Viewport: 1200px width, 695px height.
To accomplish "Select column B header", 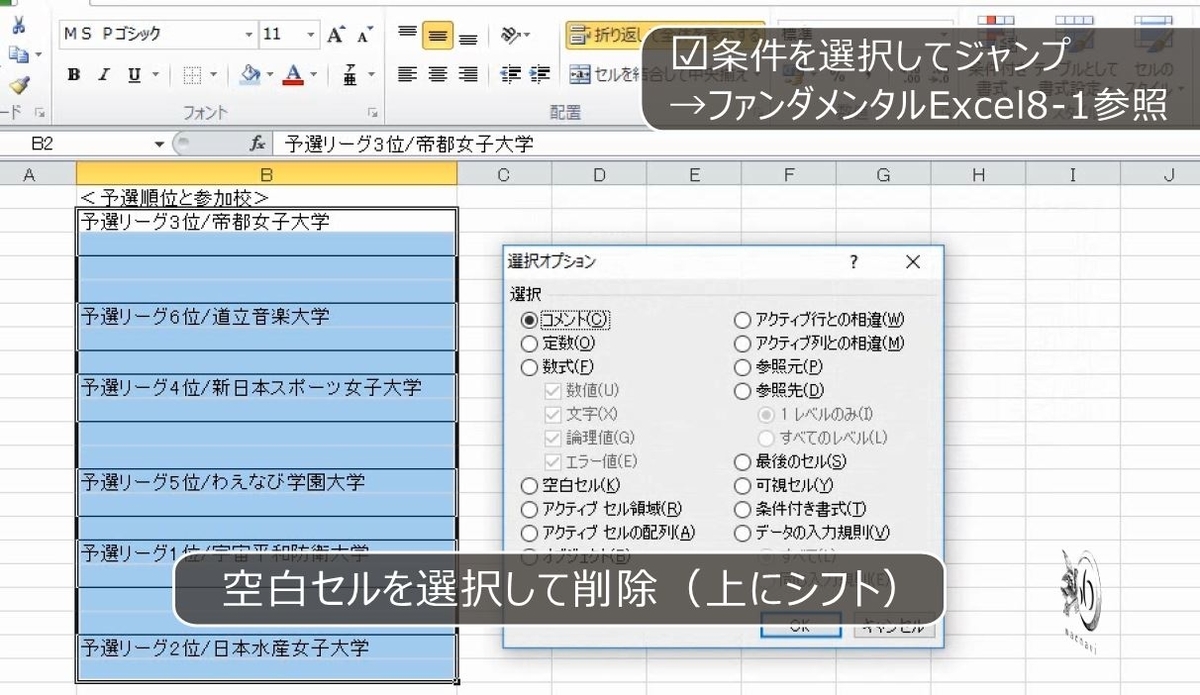I will pos(266,175).
